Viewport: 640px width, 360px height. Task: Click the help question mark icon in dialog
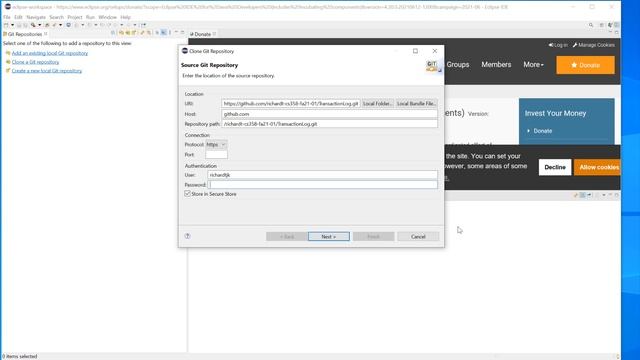[x=187, y=236]
